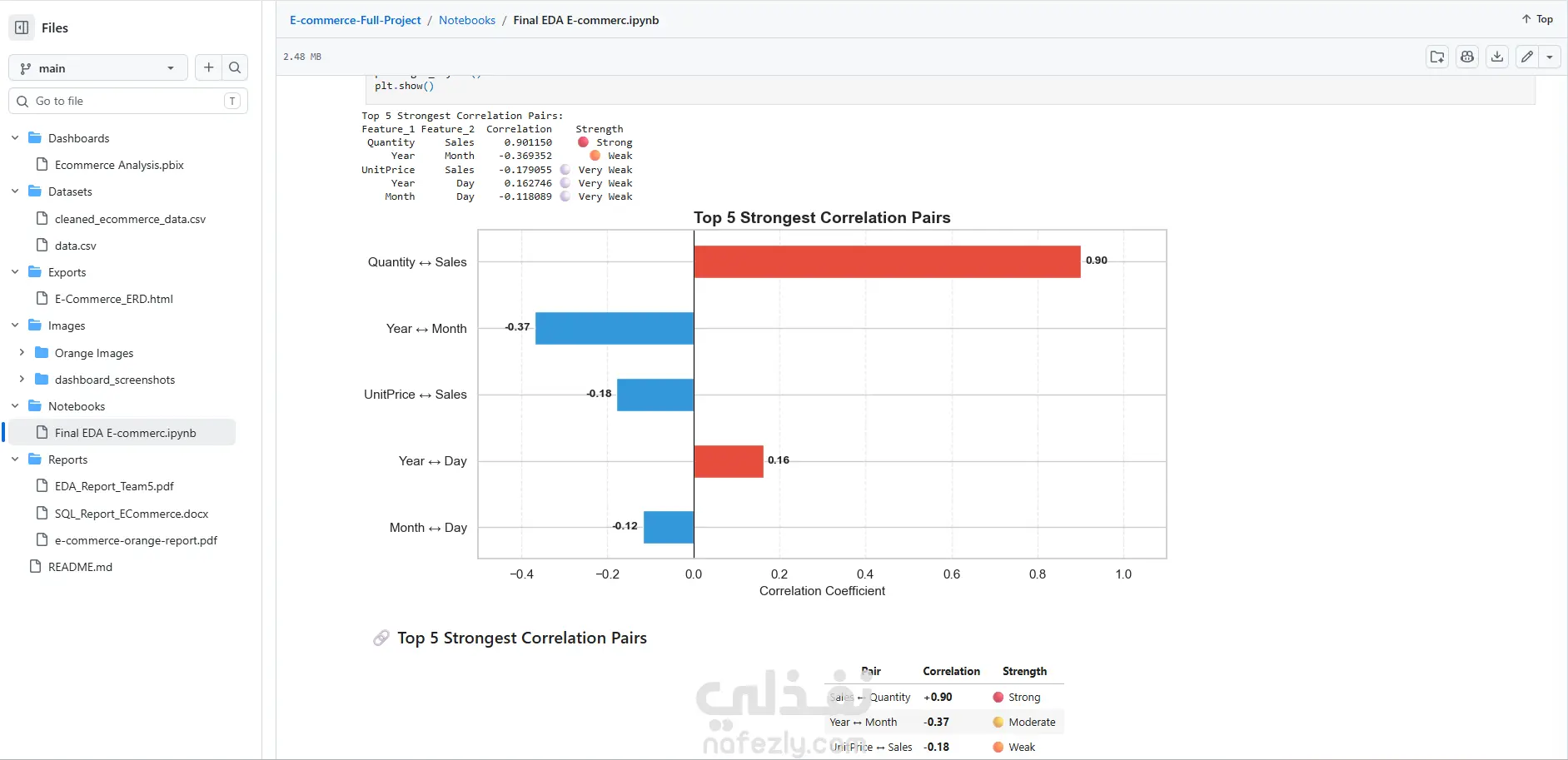The width and height of the screenshot is (1568, 760).
Task: Collapse the file tree side panel icon
Action: [22, 27]
